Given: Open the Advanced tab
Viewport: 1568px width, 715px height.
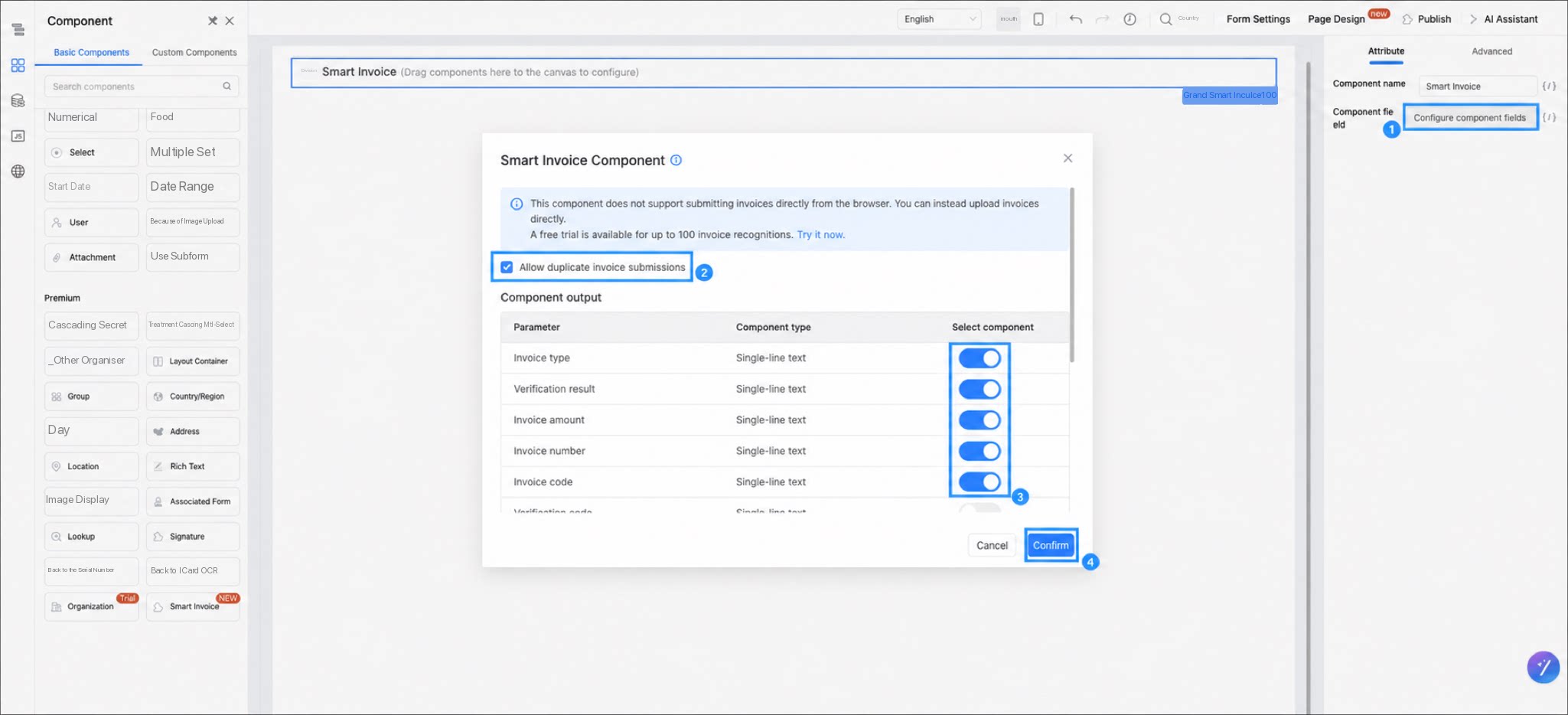Looking at the screenshot, I should coord(1491,51).
